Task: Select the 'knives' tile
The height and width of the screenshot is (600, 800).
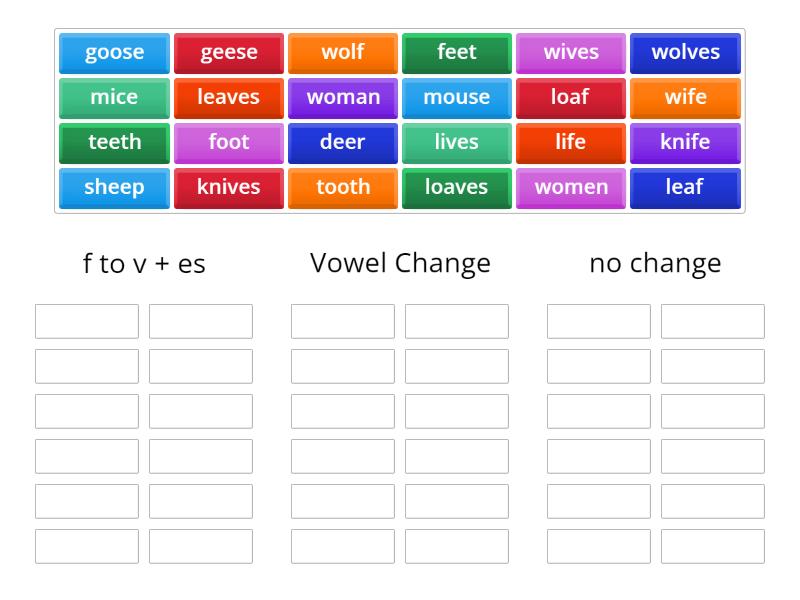Action: click(x=228, y=187)
